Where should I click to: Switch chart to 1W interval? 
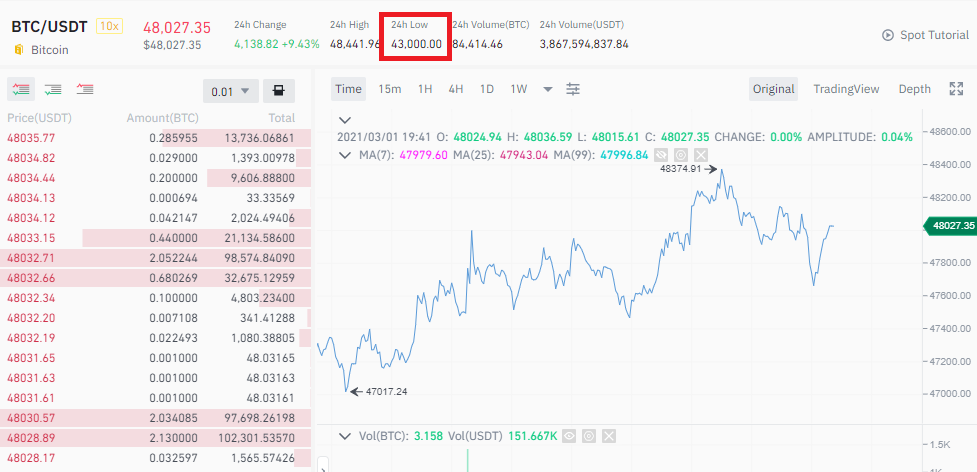click(x=518, y=89)
